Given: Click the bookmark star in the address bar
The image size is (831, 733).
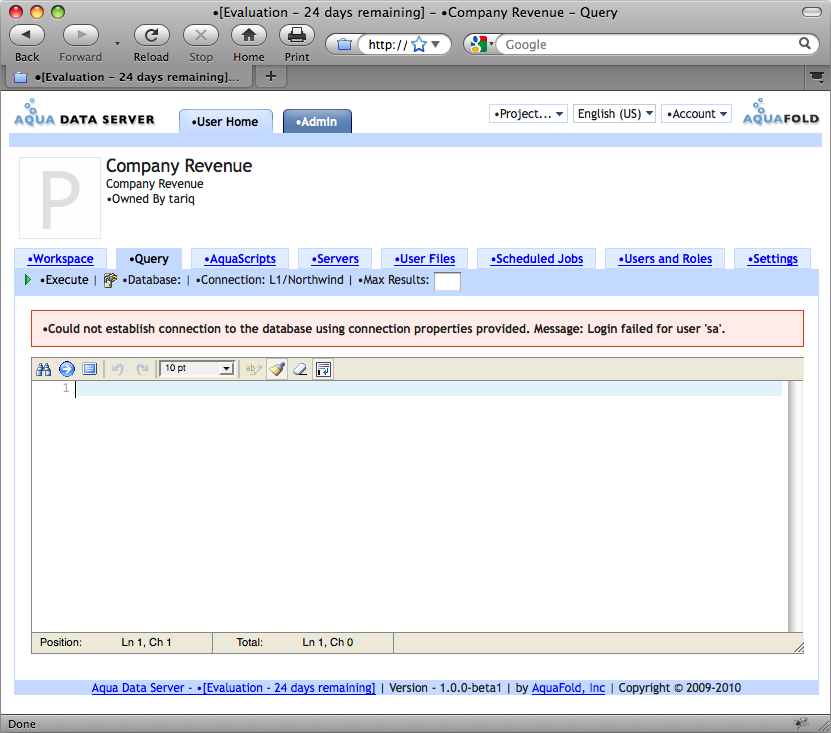Looking at the screenshot, I should tap(419, 45).
